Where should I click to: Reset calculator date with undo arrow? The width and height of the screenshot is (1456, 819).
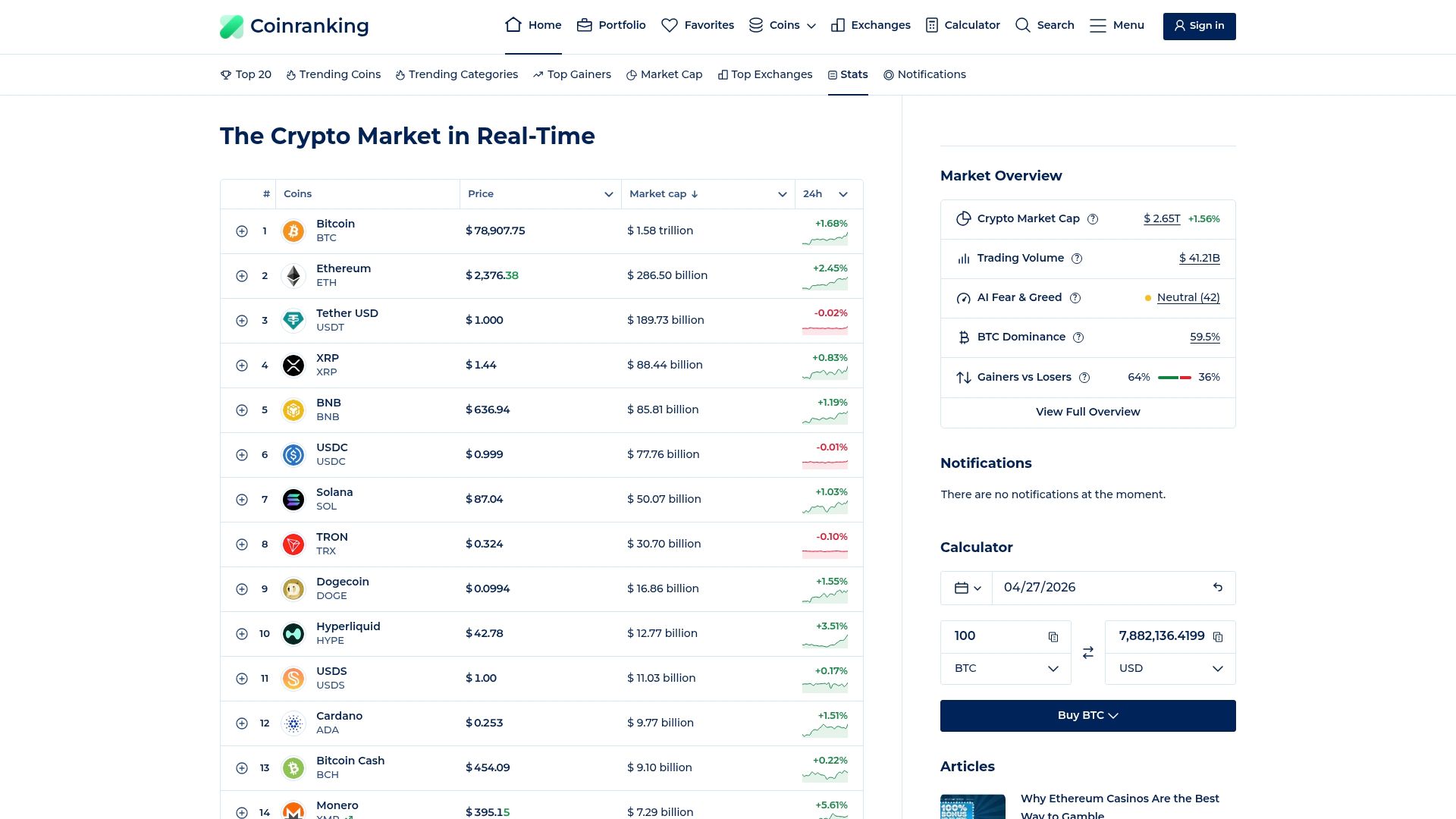1218,588
